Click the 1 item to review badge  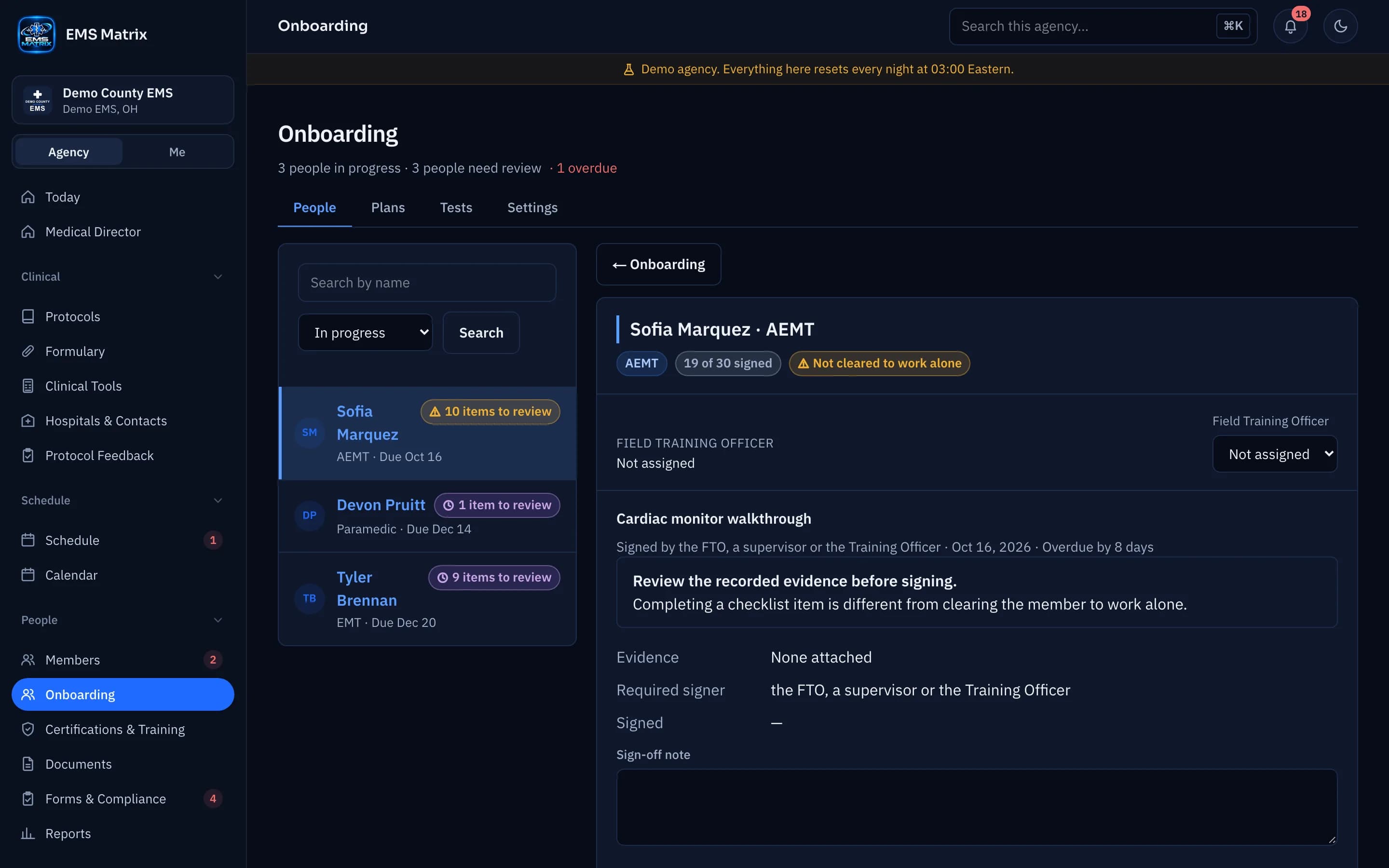tap(497, 505)
